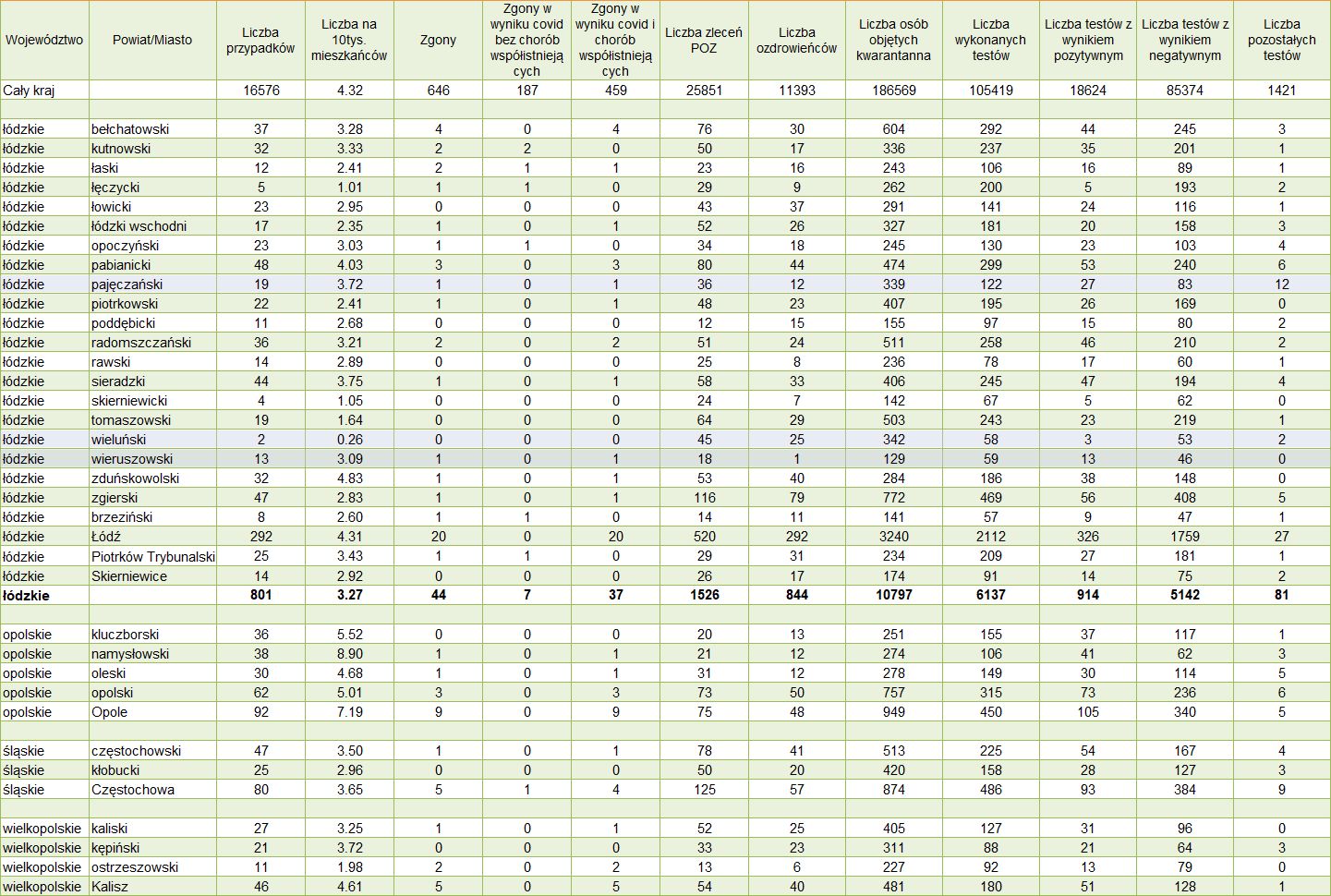Select the Liczba ozdrowieńców header
The image size is (1331, 896).
coord(796,40)
